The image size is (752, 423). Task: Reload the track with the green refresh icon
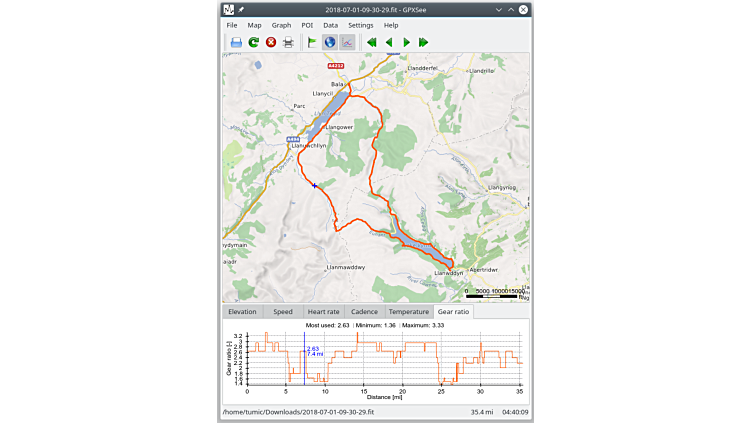[x=253, y=42]
